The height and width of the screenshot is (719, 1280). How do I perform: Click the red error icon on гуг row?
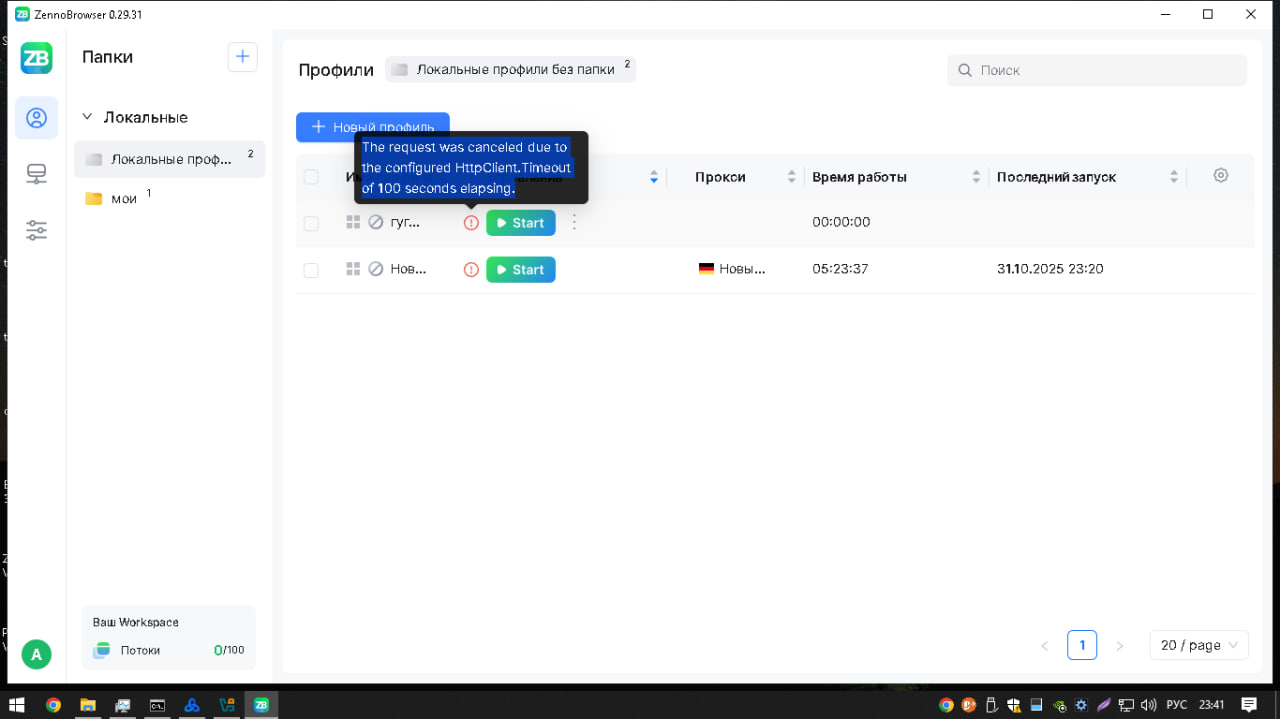pyautogui.click(x=471, y=223)
